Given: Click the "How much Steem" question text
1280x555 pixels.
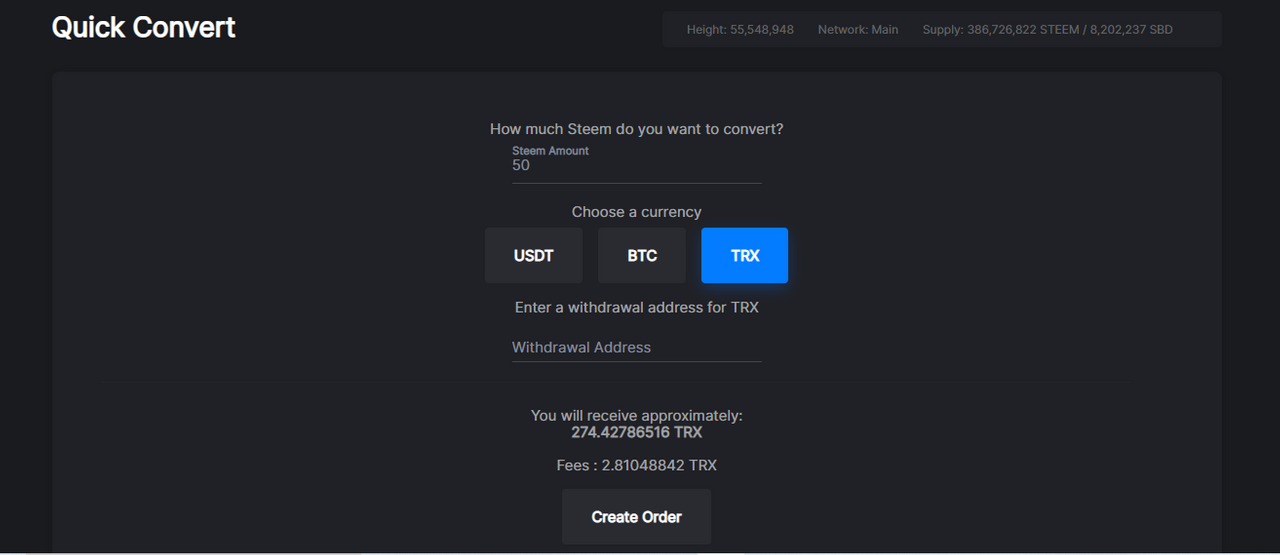Looking at the screenshot, I should [x=636, y=129].
